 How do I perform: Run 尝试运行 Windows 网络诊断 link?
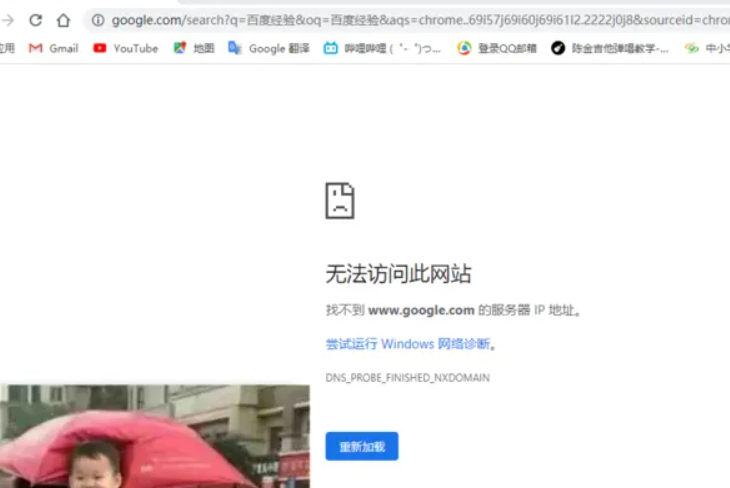[408, 344]
